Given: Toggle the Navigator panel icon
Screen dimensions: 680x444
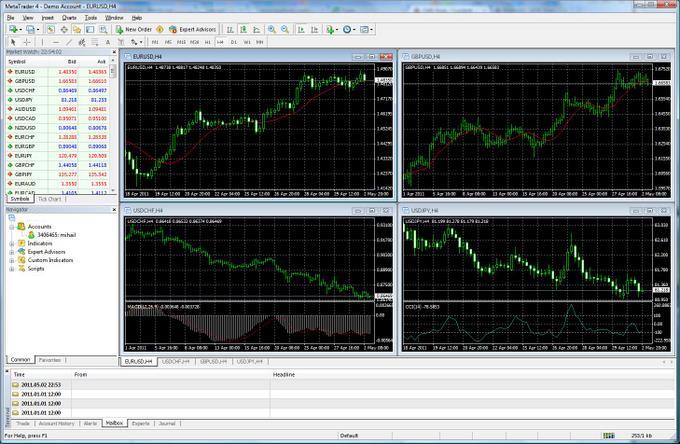Looking at the screenshot, I should (77, 29).
